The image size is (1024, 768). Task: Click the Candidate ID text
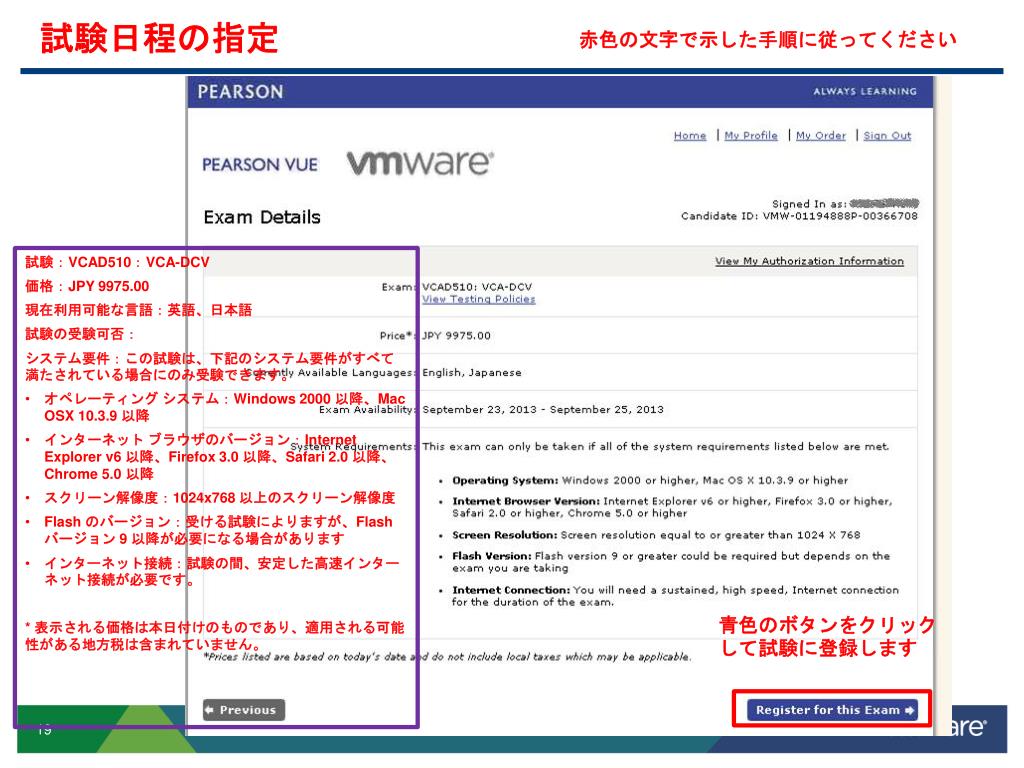click(x=799, y=216)
